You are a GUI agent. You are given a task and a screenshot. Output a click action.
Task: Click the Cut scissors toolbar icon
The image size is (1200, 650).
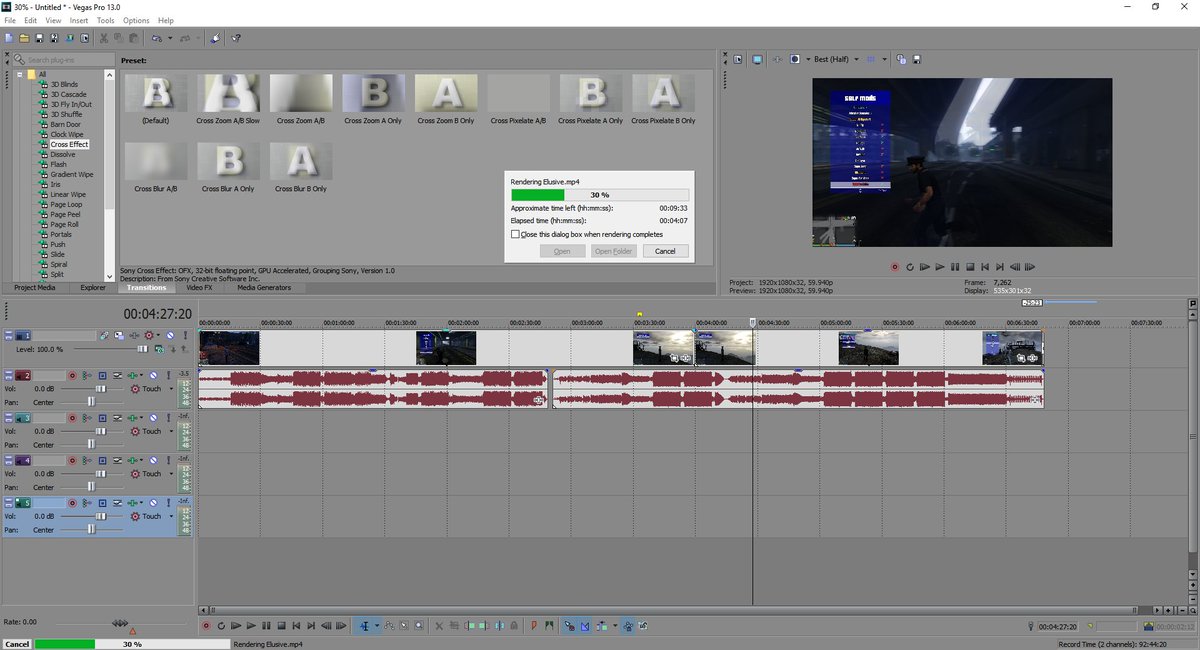pyautogui.click(x=103, y=38)
